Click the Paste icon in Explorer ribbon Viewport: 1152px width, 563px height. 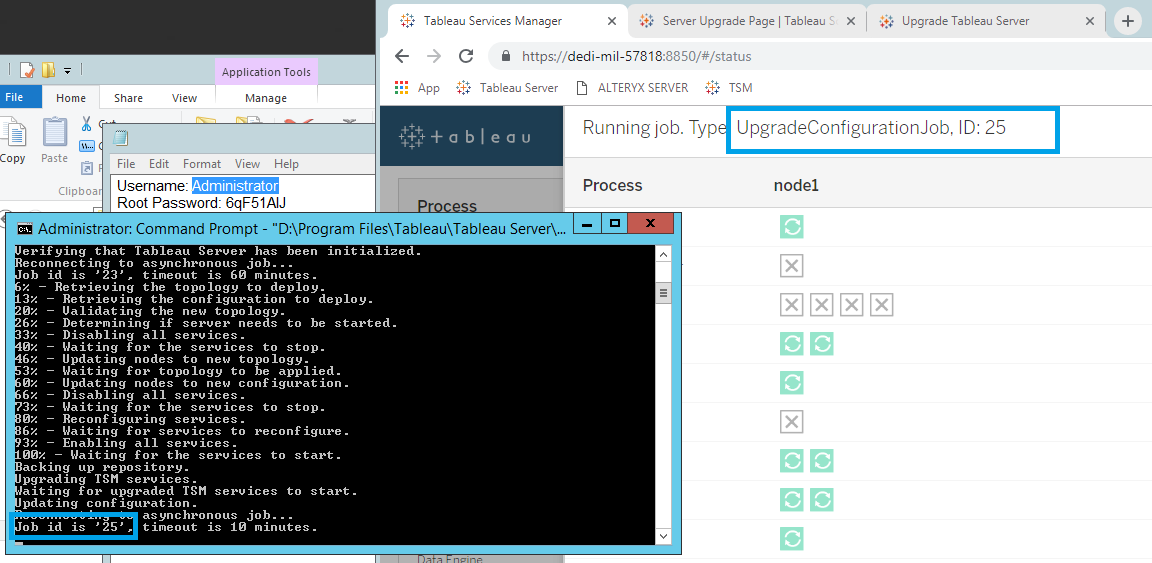tap(54, 140)
